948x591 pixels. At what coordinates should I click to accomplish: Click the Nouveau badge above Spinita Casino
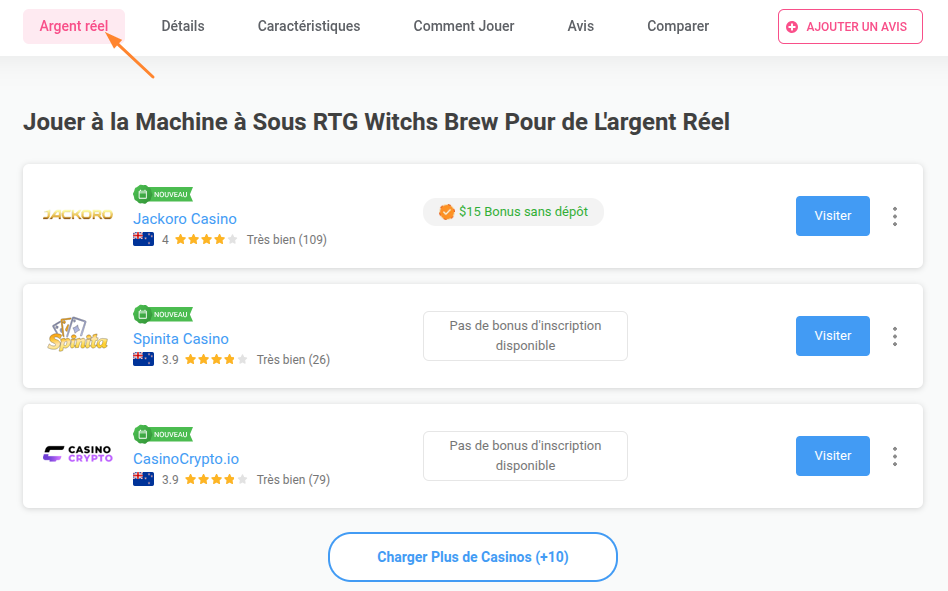[x=163, y=314]
